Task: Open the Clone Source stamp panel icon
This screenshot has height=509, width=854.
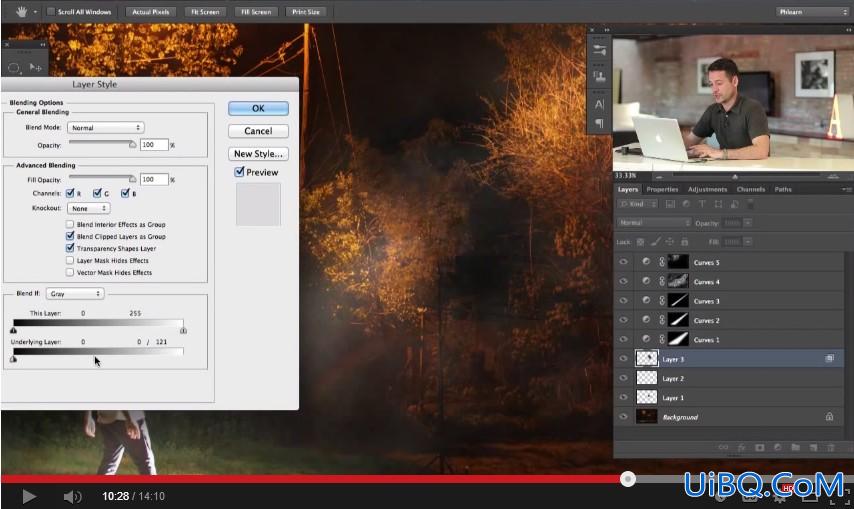Action: pyautogui.click(x=599, y=76)
